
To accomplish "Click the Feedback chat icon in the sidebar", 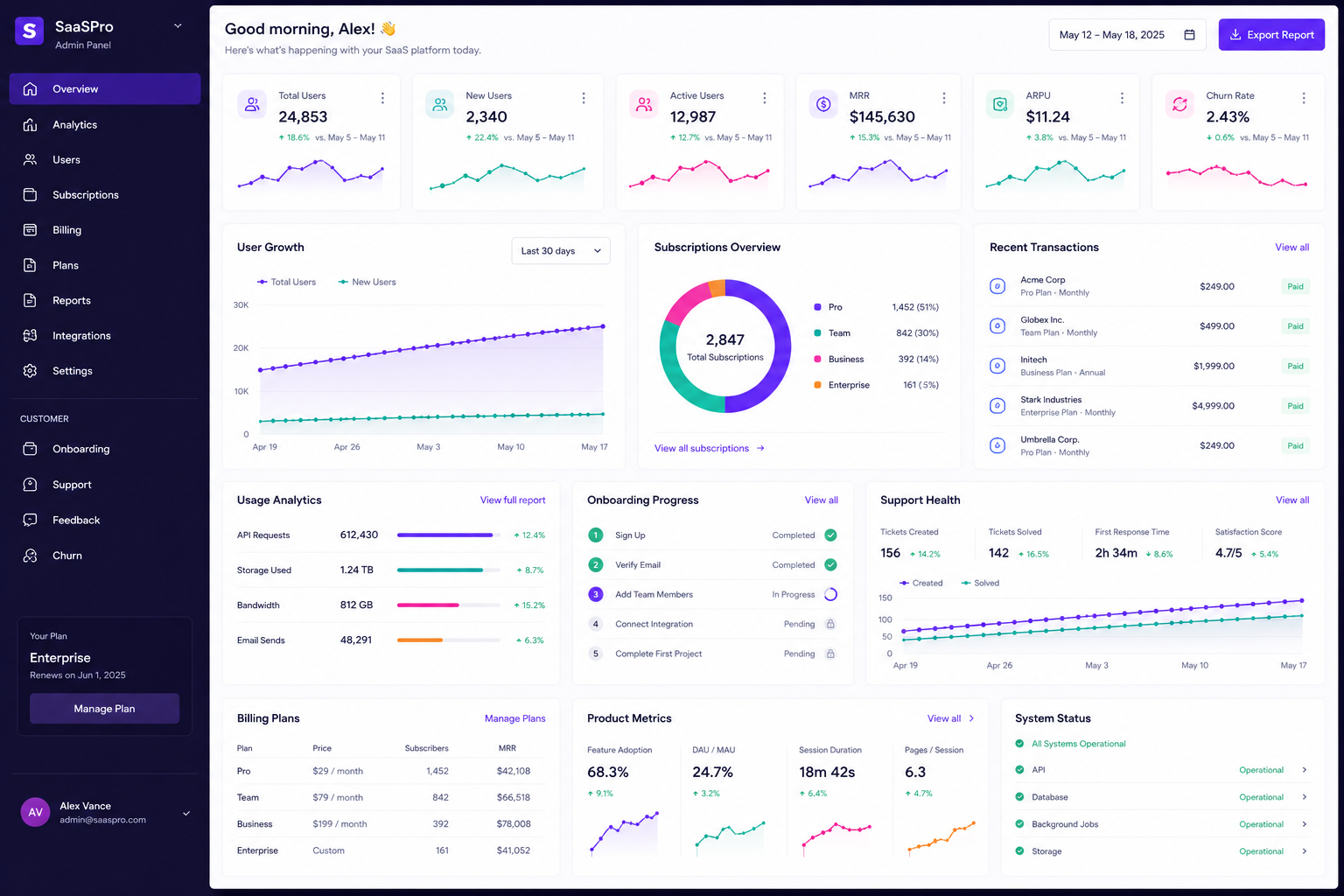I will [x=30, y=520].
